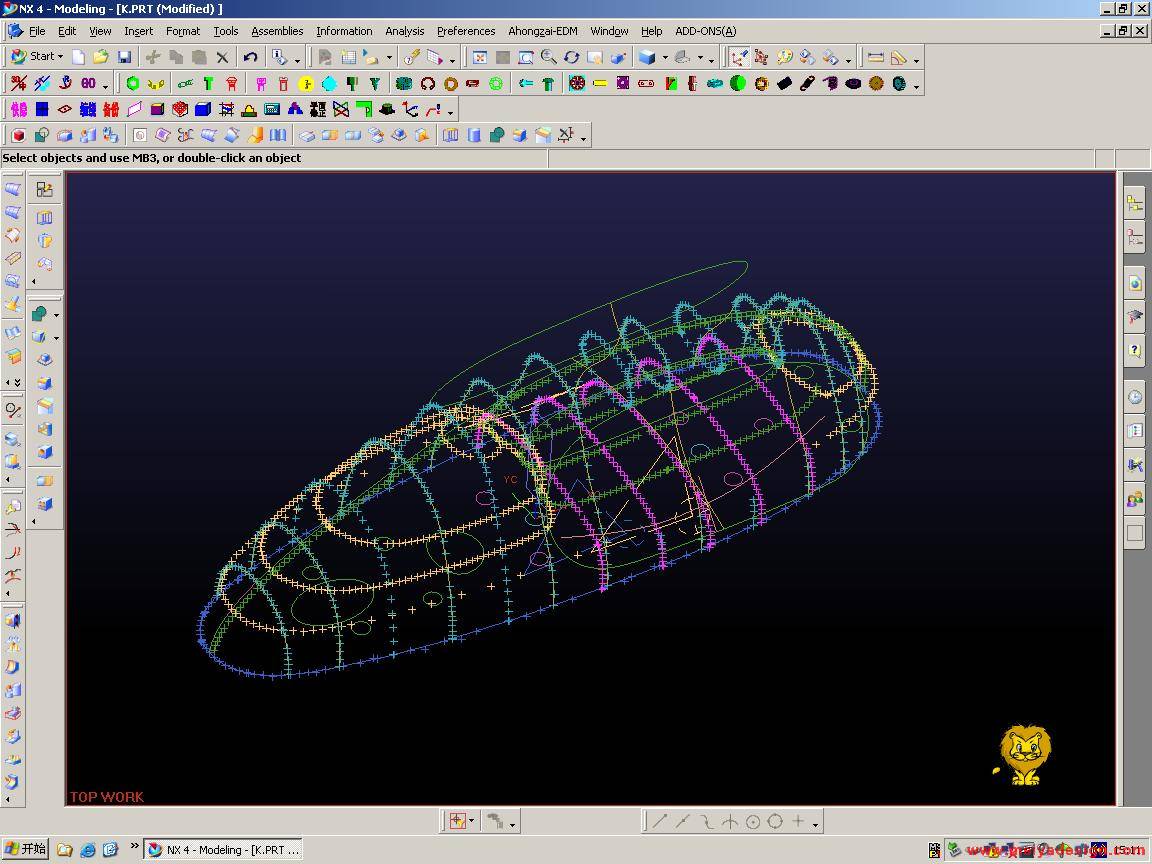Open the Ahongzai-EDM menu
1152x864 pixels.
(x=542, y=31)
